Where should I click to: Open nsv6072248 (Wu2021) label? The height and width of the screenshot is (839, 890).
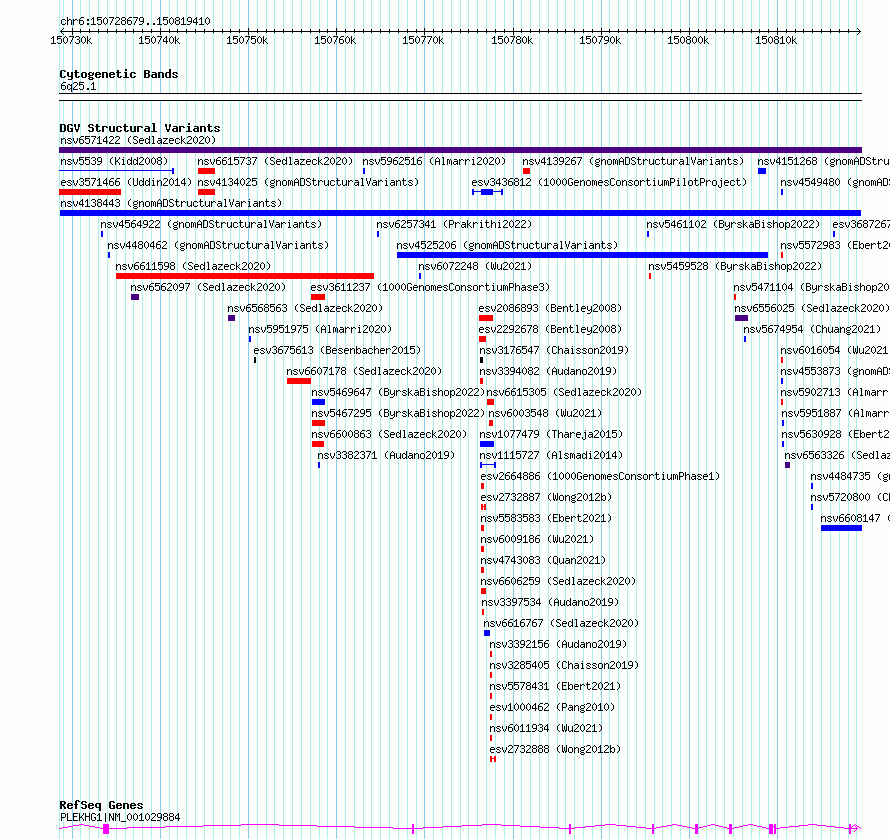tap(475, 266)
